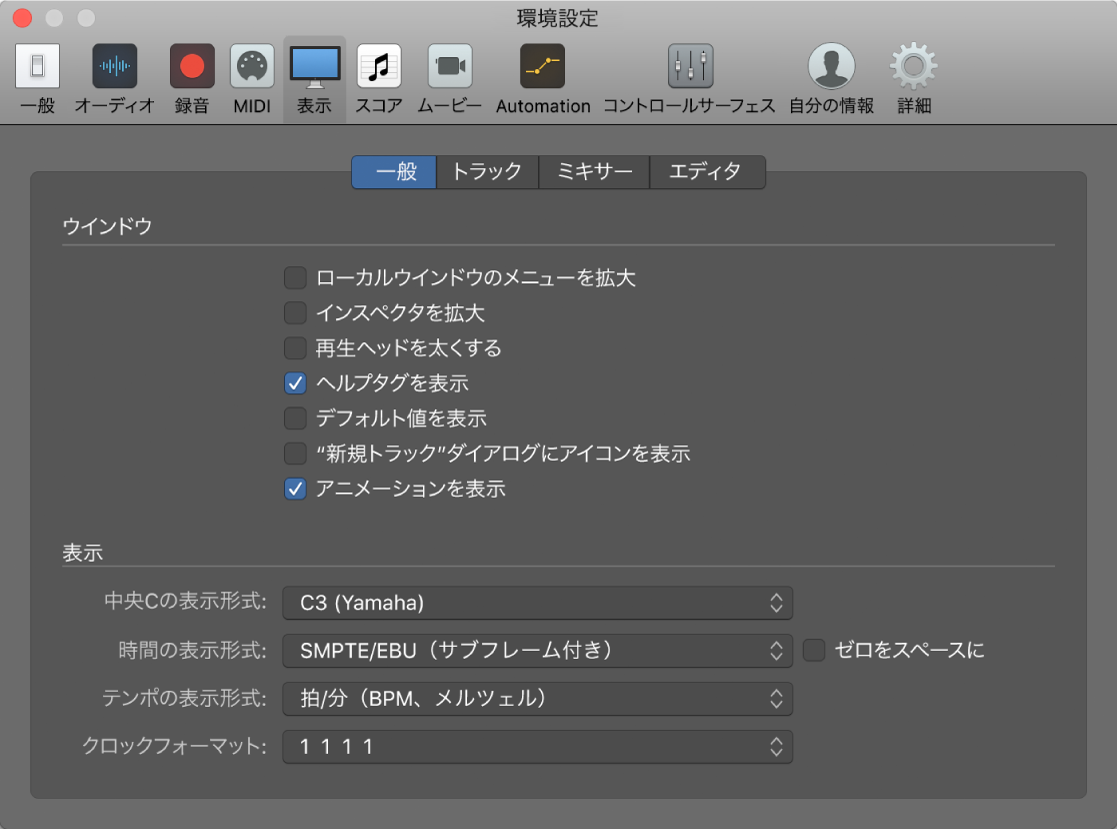Open the MIDI connector preferences icon
Screen dimensions: 1117x830
252,66
